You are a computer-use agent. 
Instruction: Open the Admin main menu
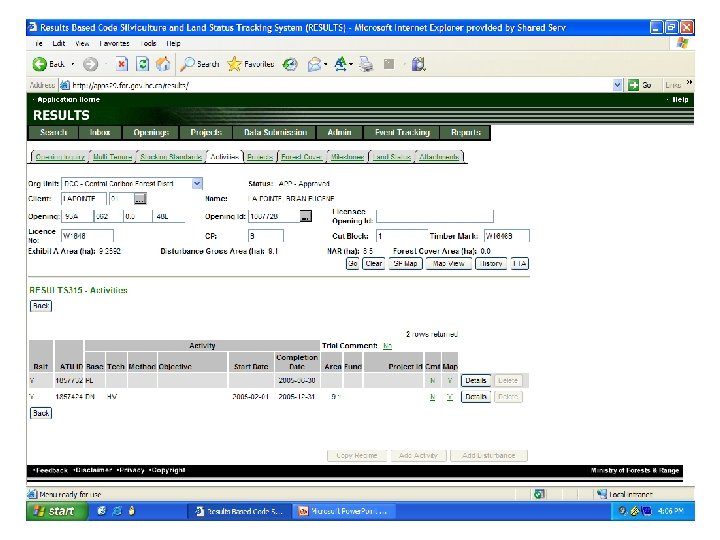click(339, 132)
